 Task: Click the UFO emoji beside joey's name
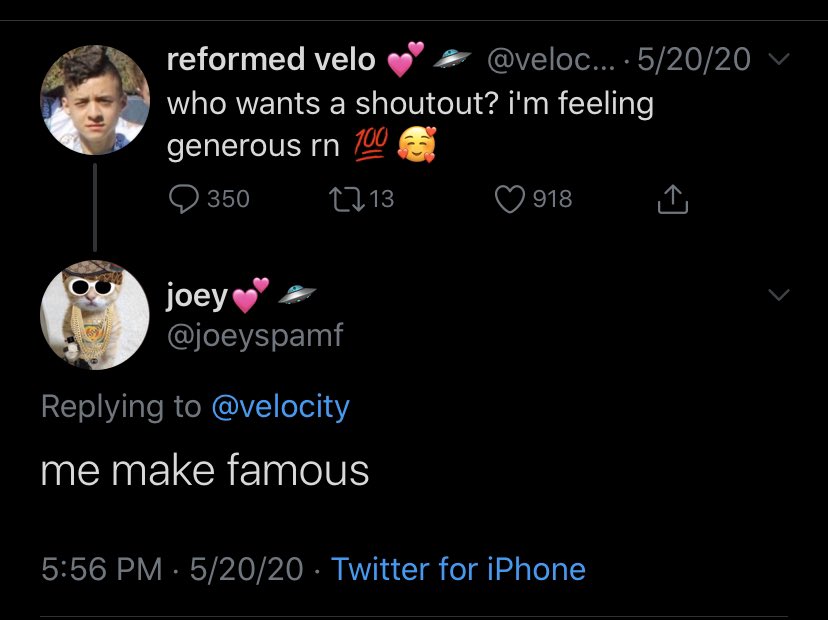[x=296, y=295]
